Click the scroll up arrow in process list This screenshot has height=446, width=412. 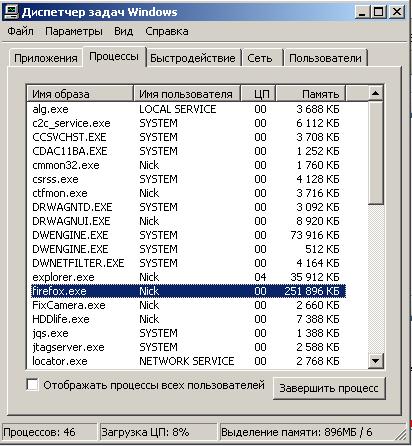pyautogui.click(x=376, y=93)
